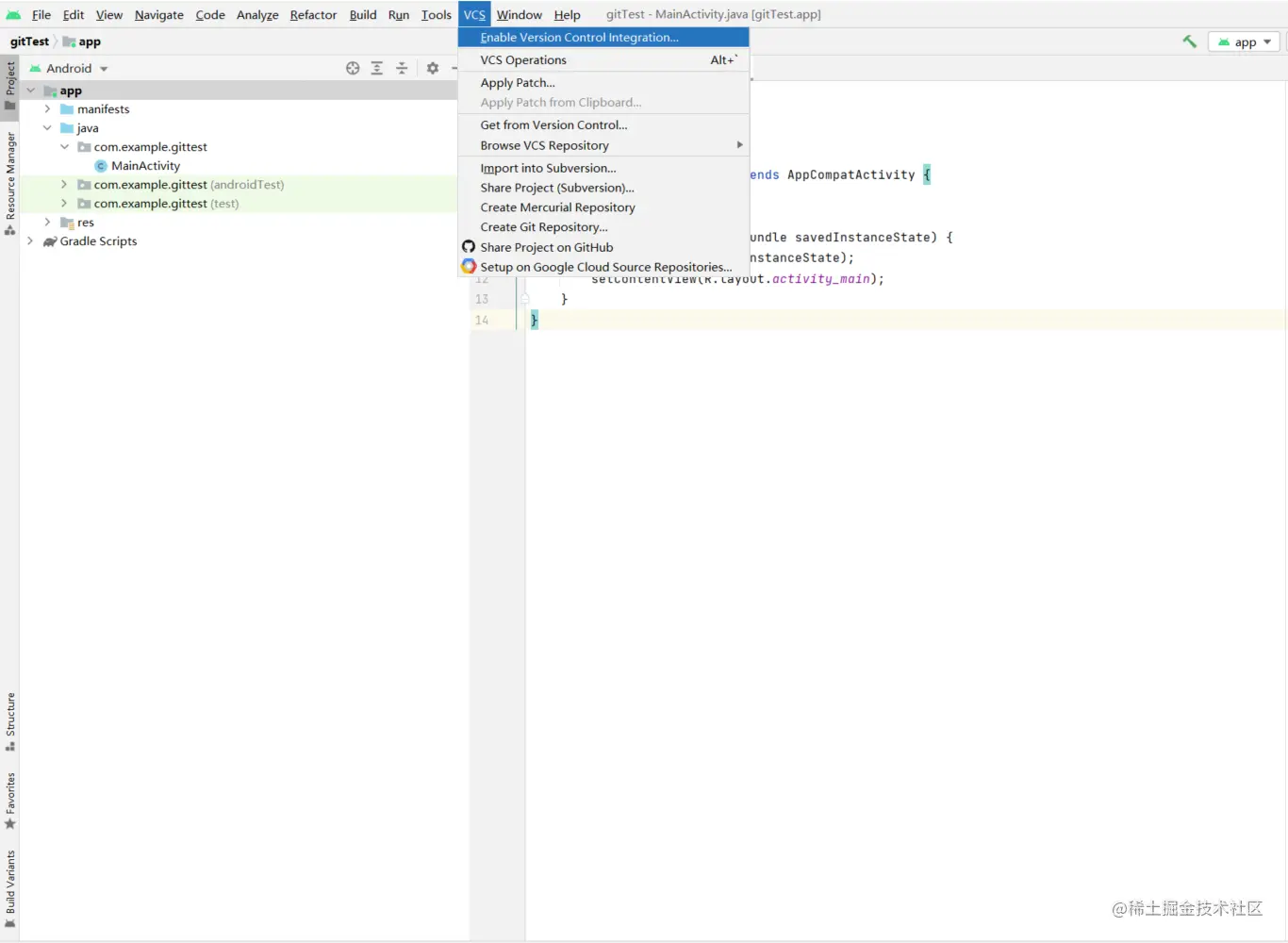This screenshot has width=1288, height=943.
Task: Click the res folder icon
Action: (x=67, y=223)
